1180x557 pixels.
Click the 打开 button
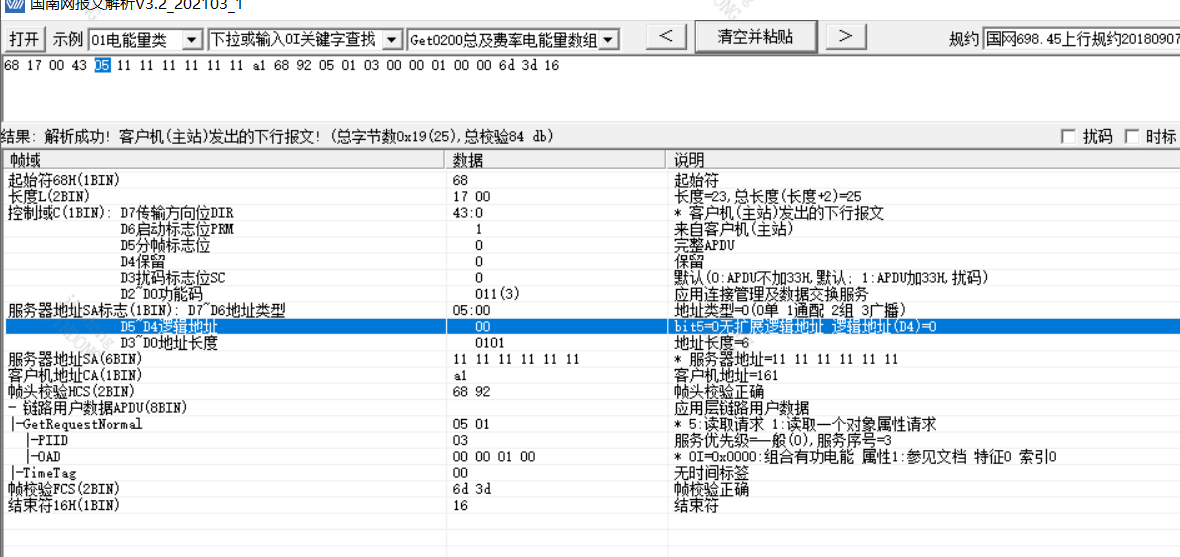(24, 39)
